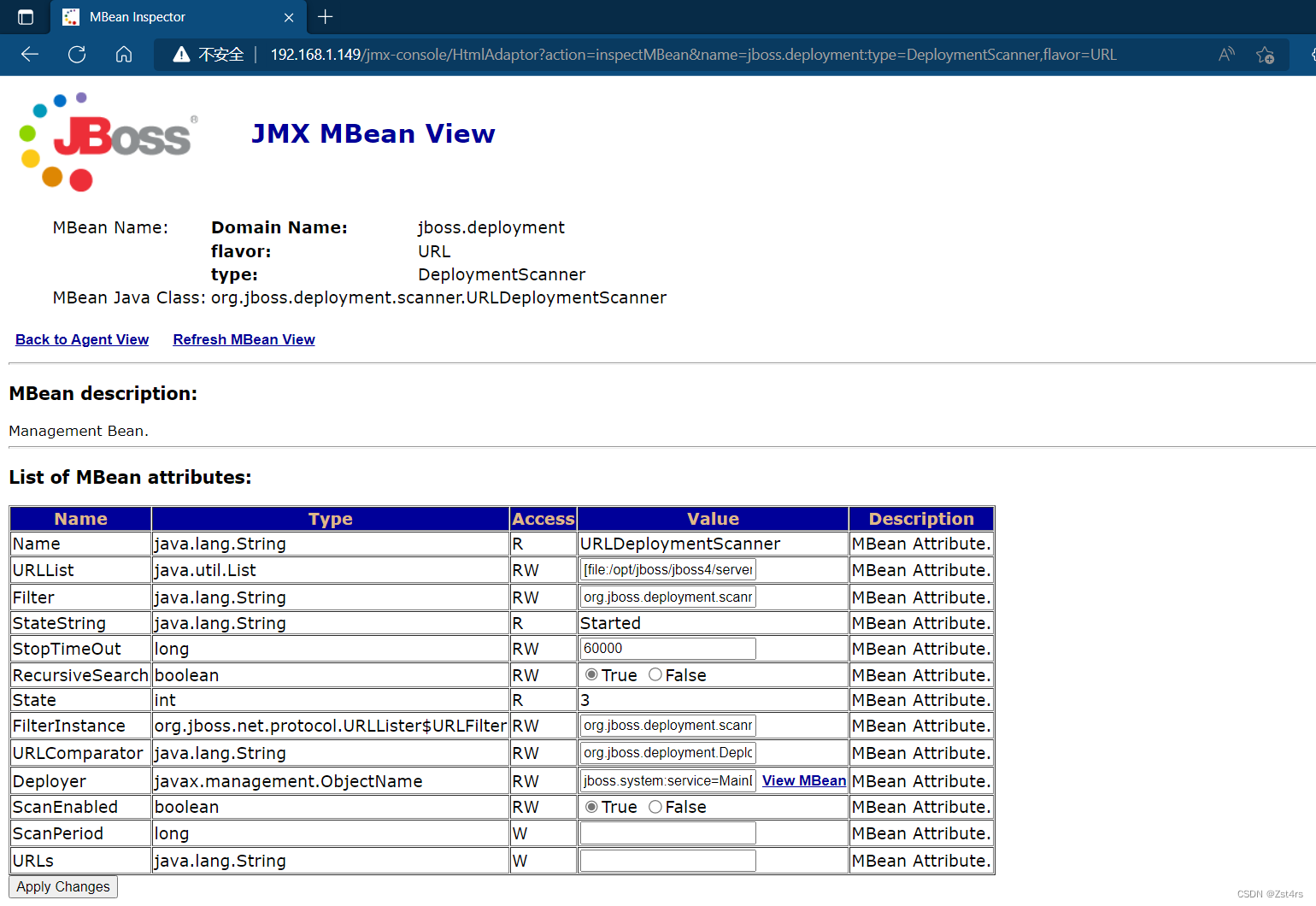
Task: Select the MBean Inspector tab
Action: 179,17
